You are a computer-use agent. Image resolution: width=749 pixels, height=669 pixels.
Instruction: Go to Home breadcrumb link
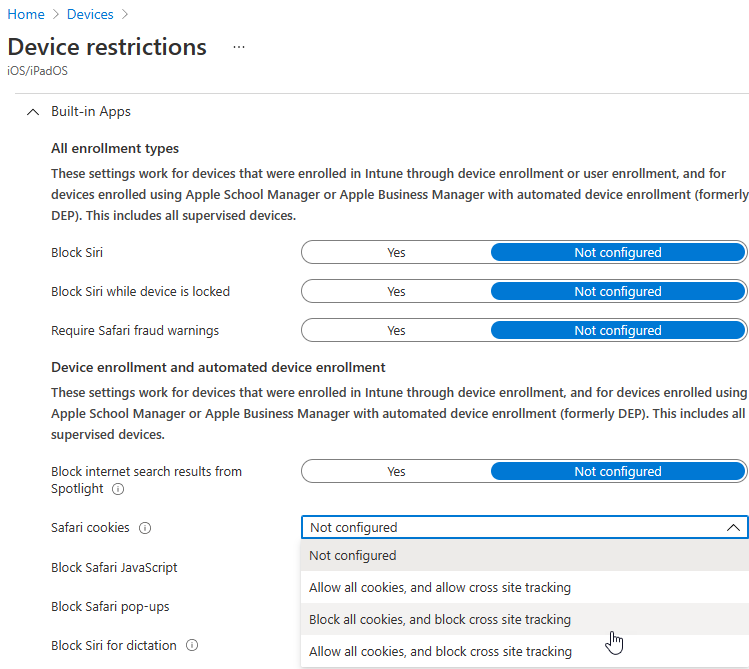[26, 14]
